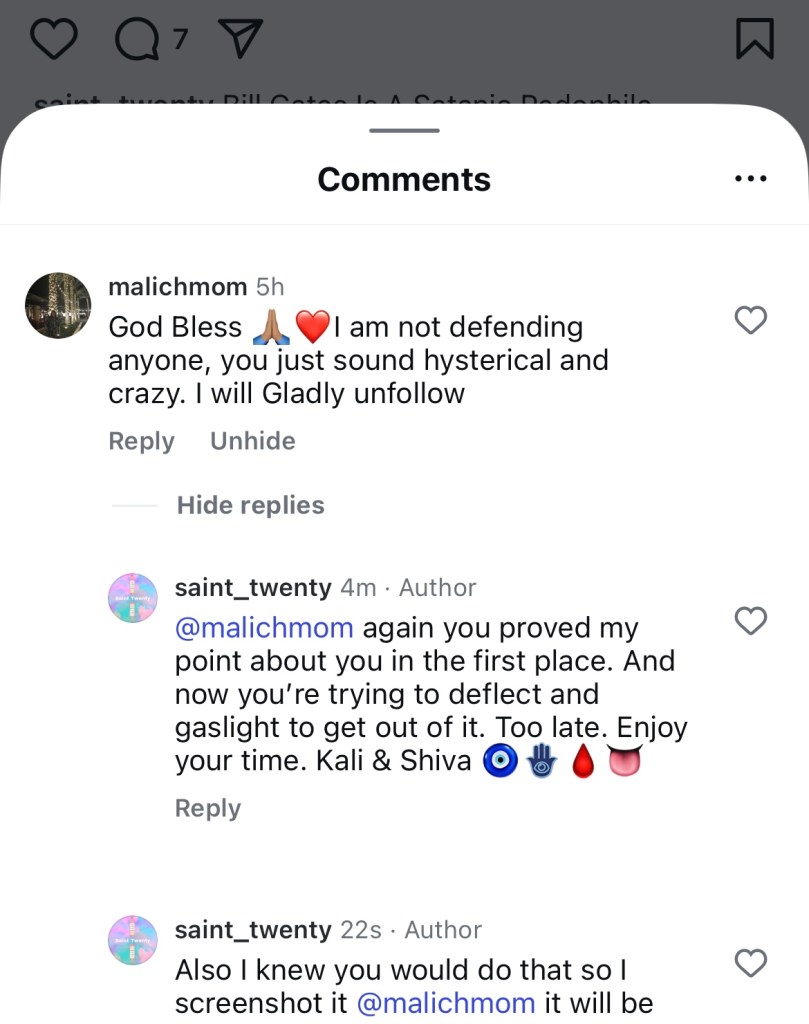Unhide malichmom's hidden comment
This screenshot has width=809, height=1024.
point(252,441)
